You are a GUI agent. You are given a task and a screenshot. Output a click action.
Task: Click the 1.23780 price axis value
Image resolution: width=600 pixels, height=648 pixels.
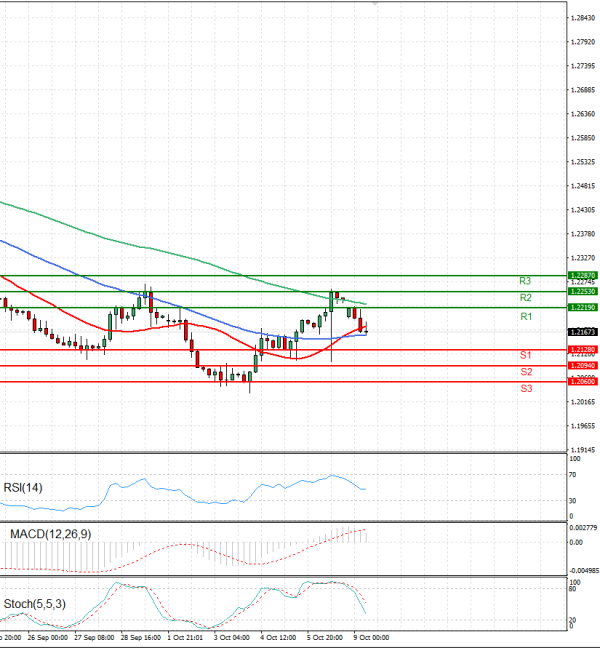(583, 233)
